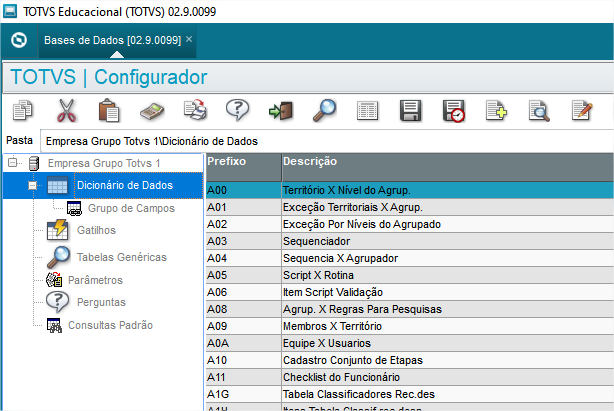Image resolution: width=614 pixels, height=411 pixels.
Task: Click the TOTVS logo icon in tab bar
Action: click(19, 40)
